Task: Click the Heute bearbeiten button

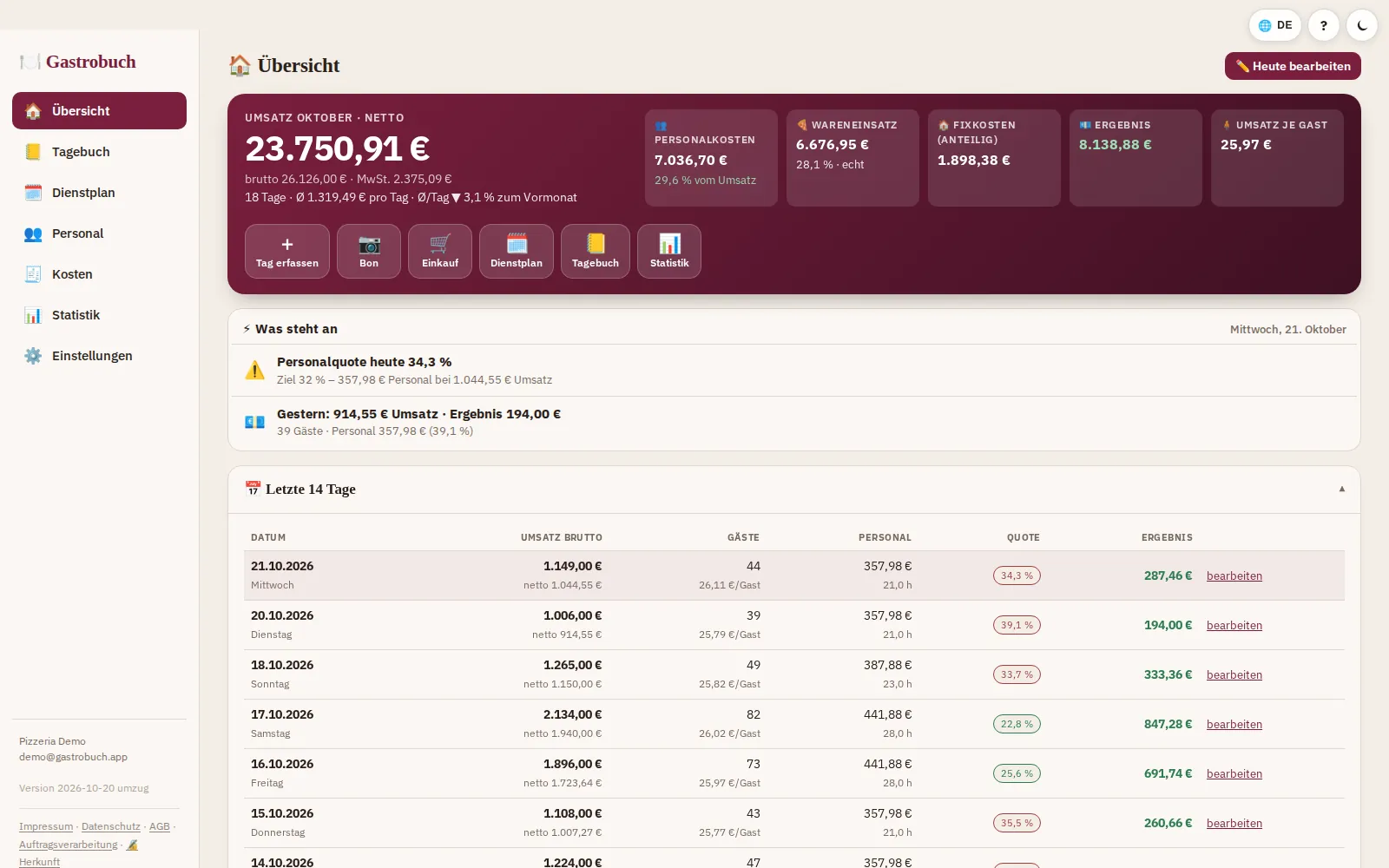Action: click(x=1293, y=66)
